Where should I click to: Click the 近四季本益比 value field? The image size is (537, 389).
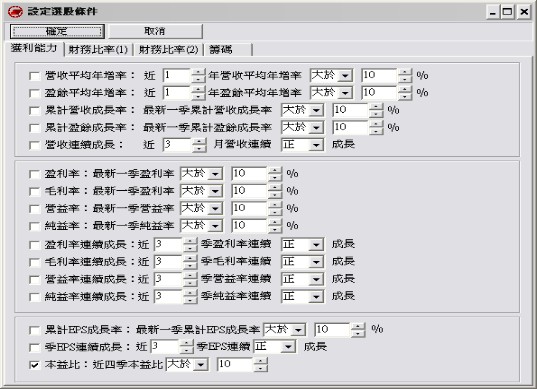pyautogui.click(x=235, y=365)
